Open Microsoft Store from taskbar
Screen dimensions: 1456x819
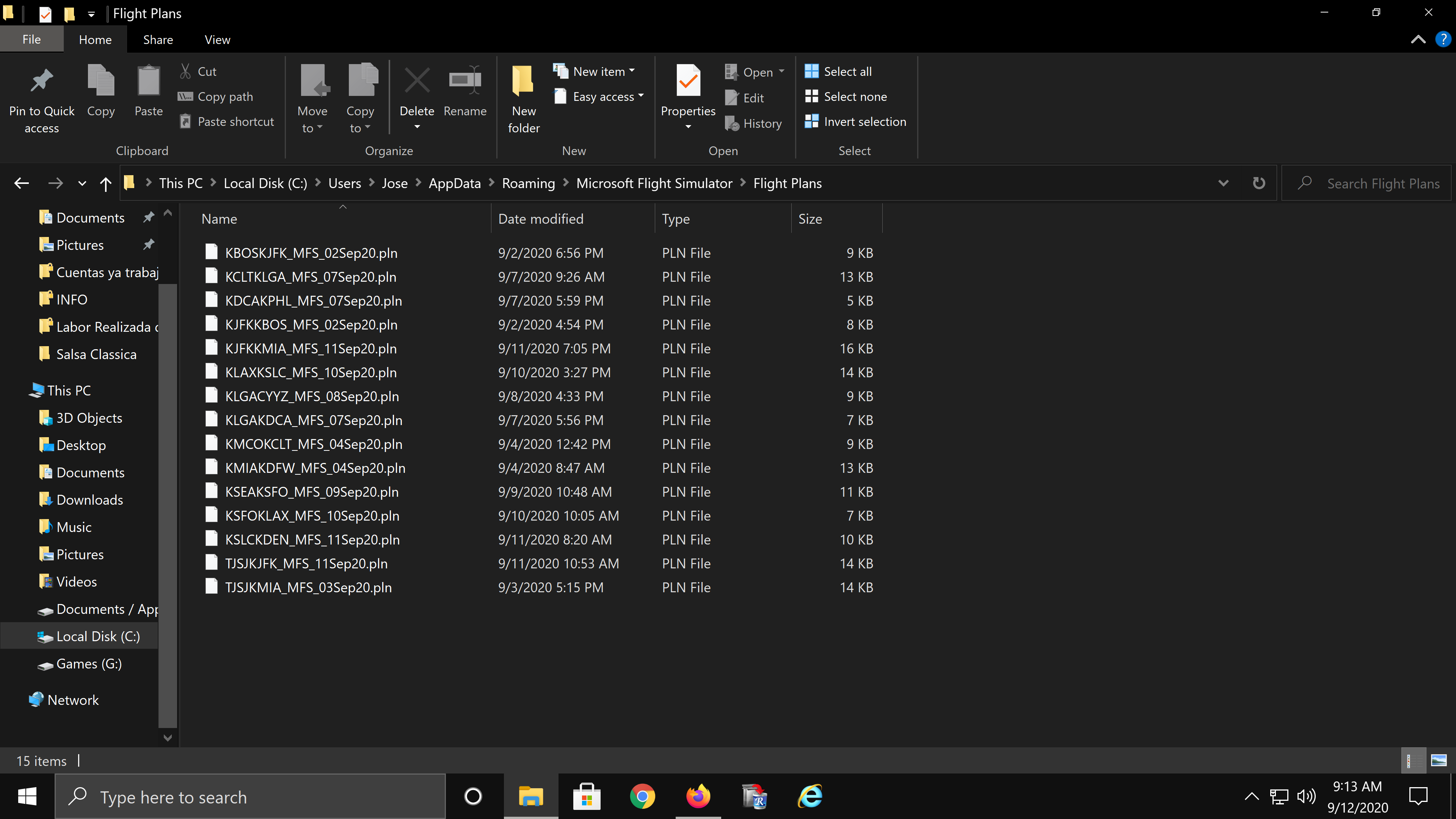coord(586,796)
